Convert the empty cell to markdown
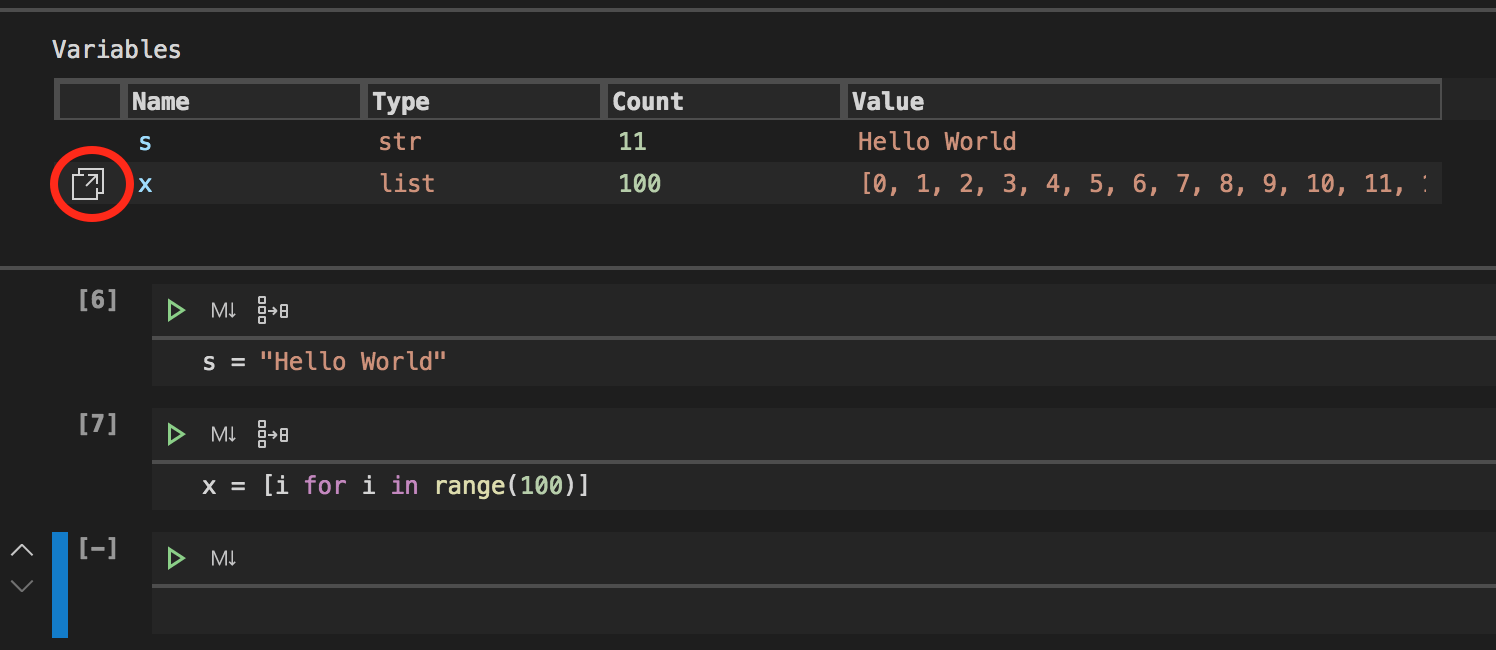Image resolution: width=1496 pixels, height=650 pixels. [x=223, y=559]
